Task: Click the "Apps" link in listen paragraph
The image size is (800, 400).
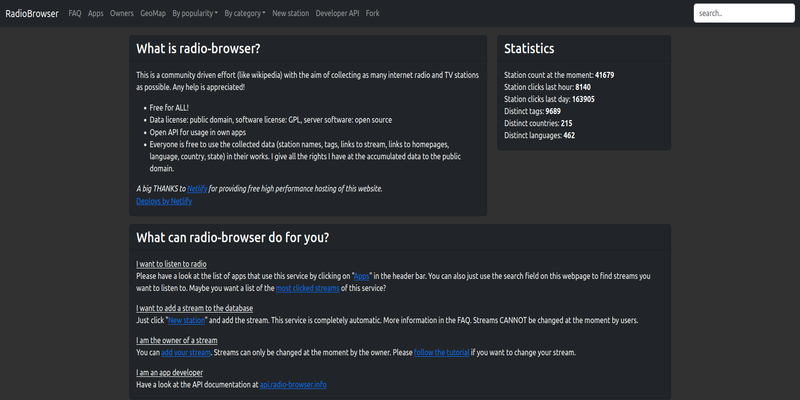Action: click(362, 276)
